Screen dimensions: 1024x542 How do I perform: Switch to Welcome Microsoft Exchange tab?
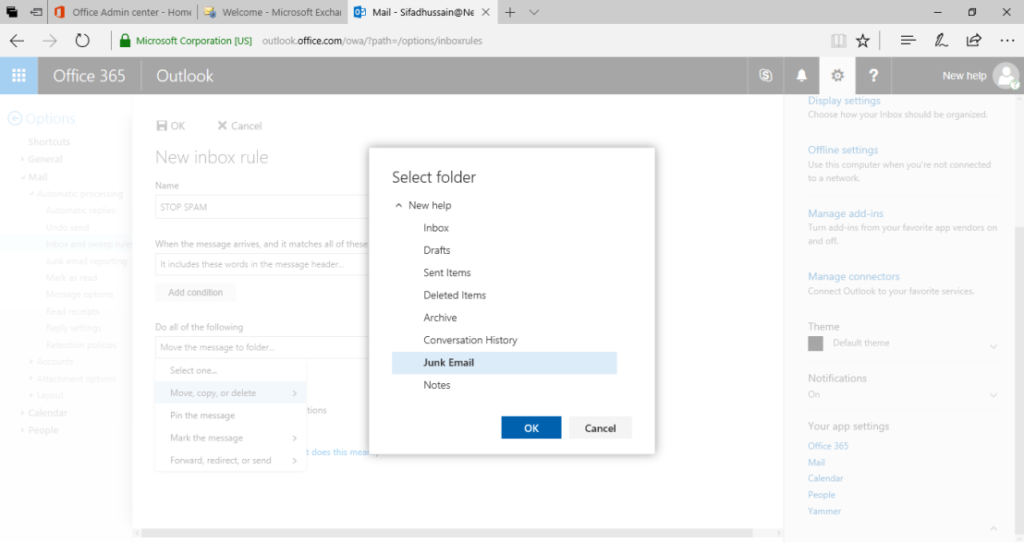pyautogui.click(x=272, y=12)
